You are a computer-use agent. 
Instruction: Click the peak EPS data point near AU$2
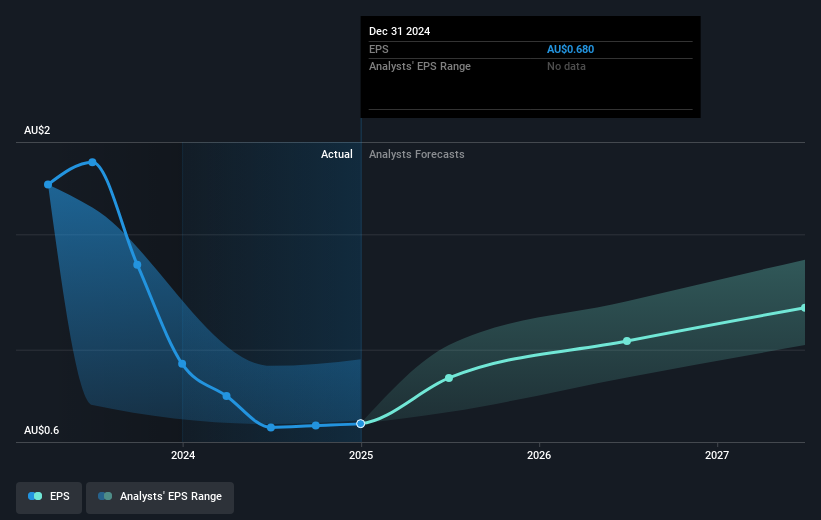pos(92,162)
